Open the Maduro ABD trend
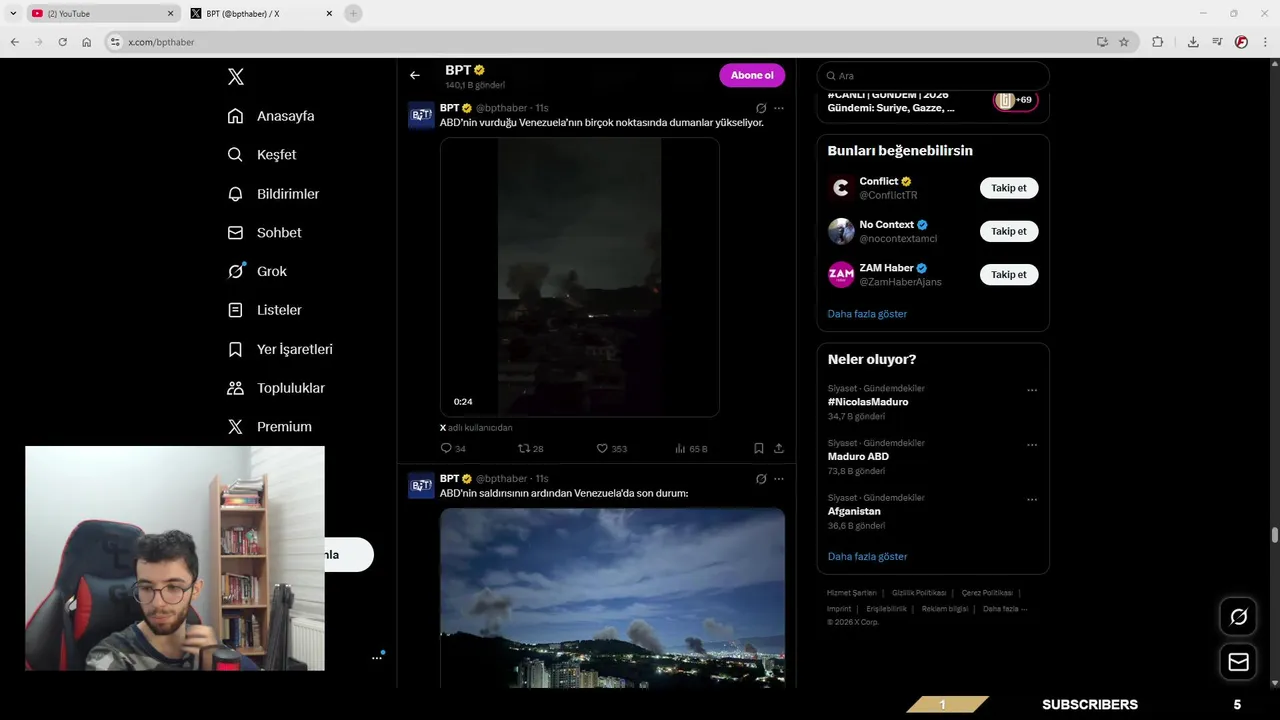1280x720 pixels. click(858, 456)
